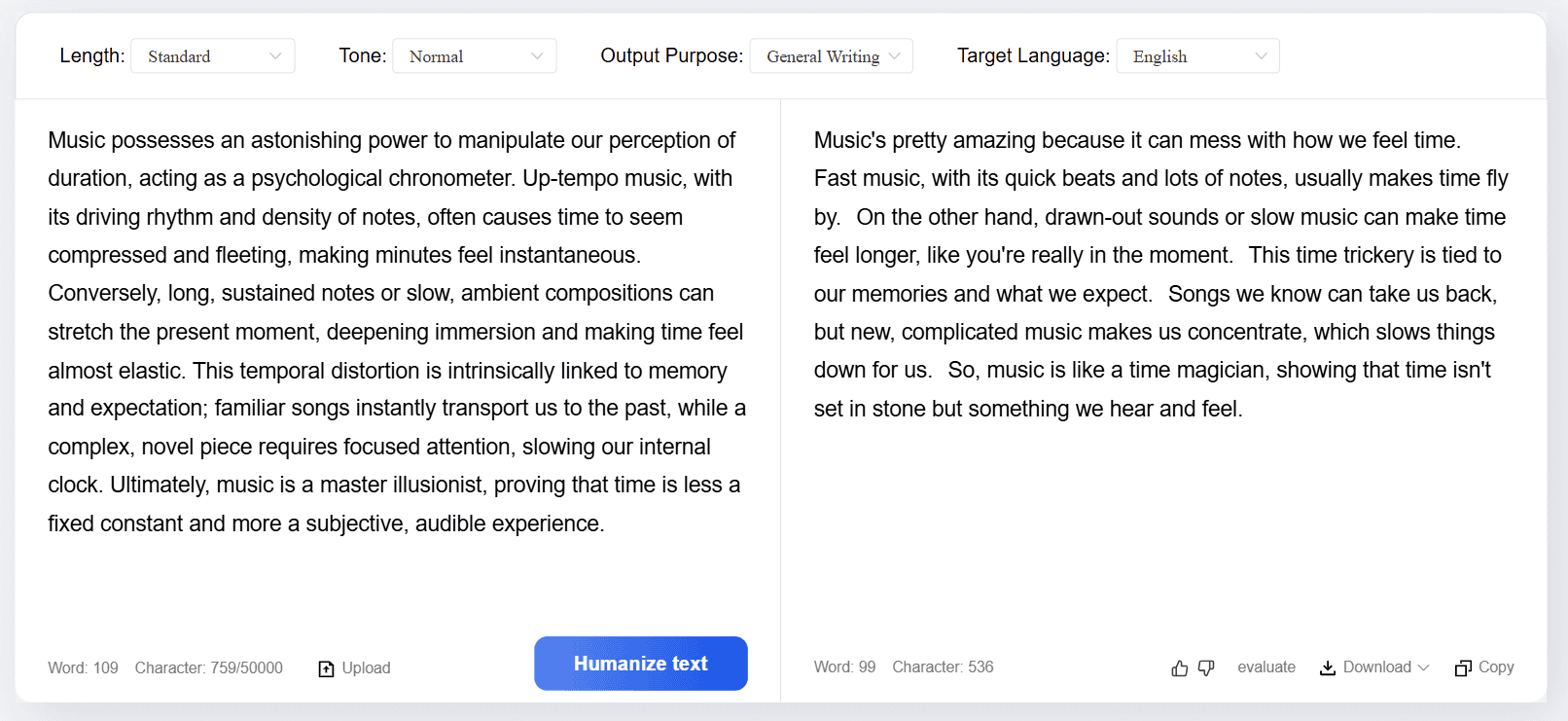Click the Upload text label
This screenshot has height=721, width=1568.
click(x=366, y=668)
